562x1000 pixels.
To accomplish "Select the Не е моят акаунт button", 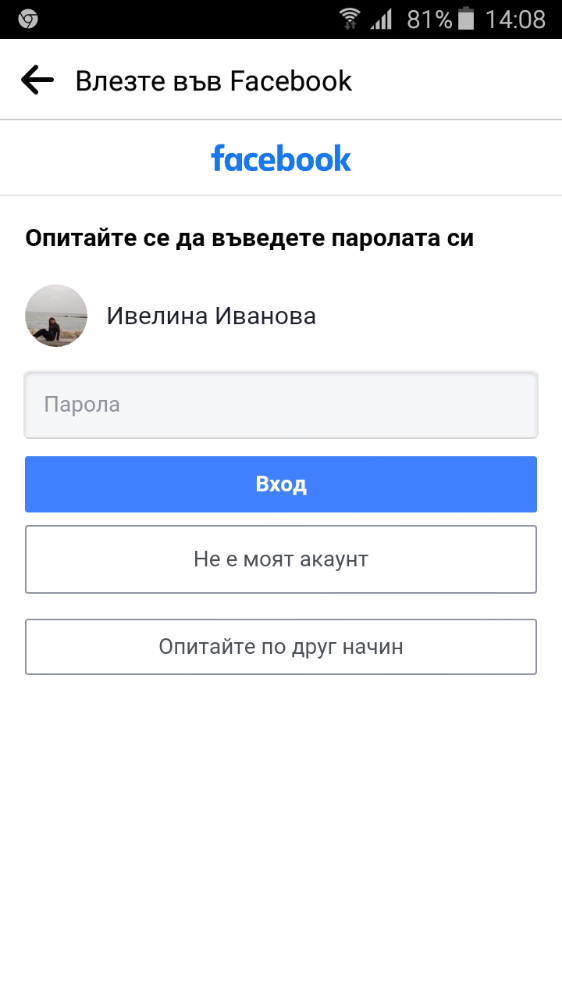I will point(281,559).
